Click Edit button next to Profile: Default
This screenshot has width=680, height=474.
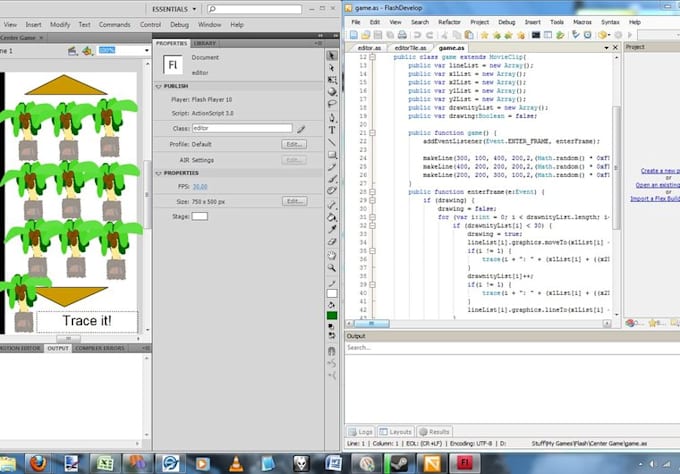click(294, 144)
